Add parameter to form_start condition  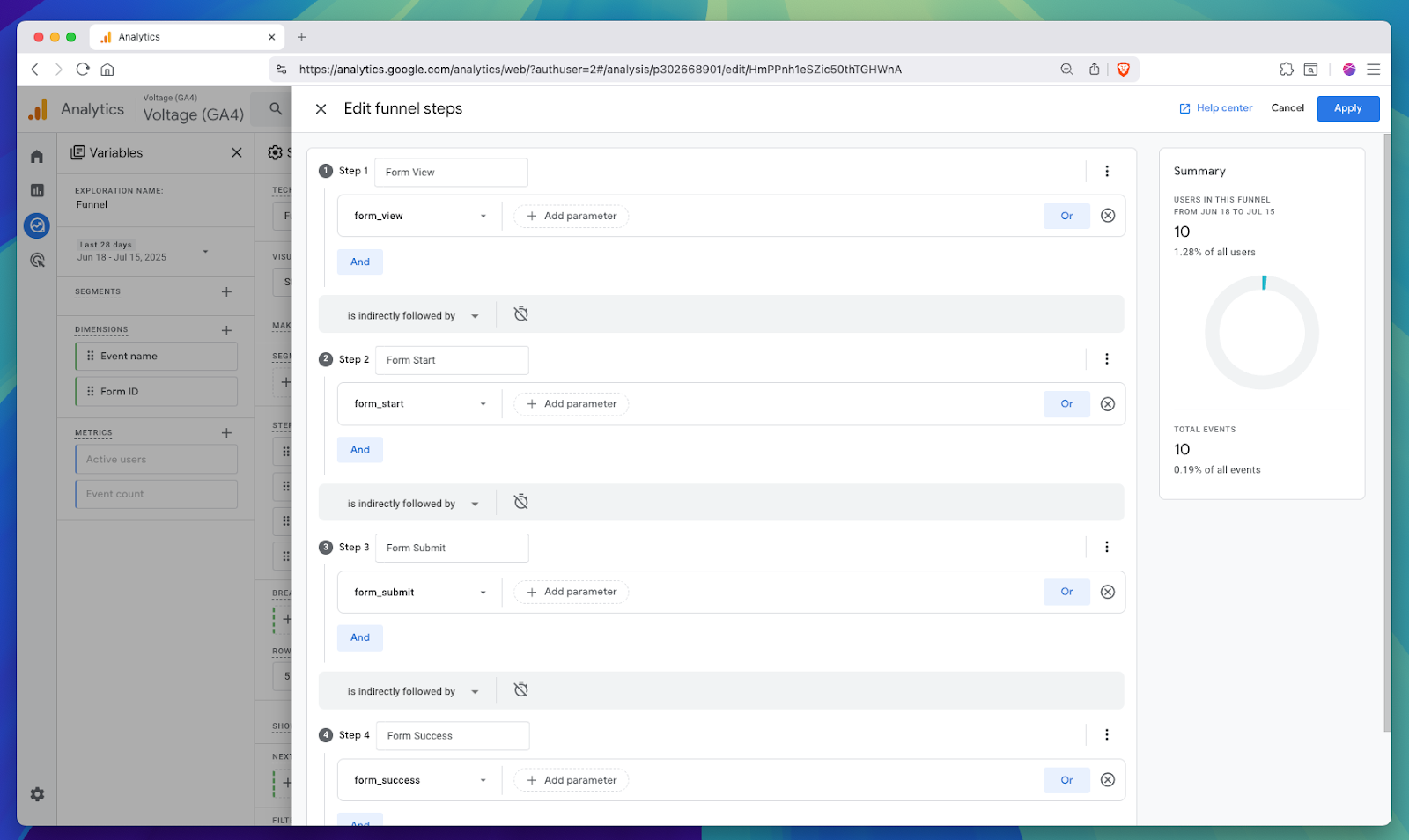tap(572, 404)
